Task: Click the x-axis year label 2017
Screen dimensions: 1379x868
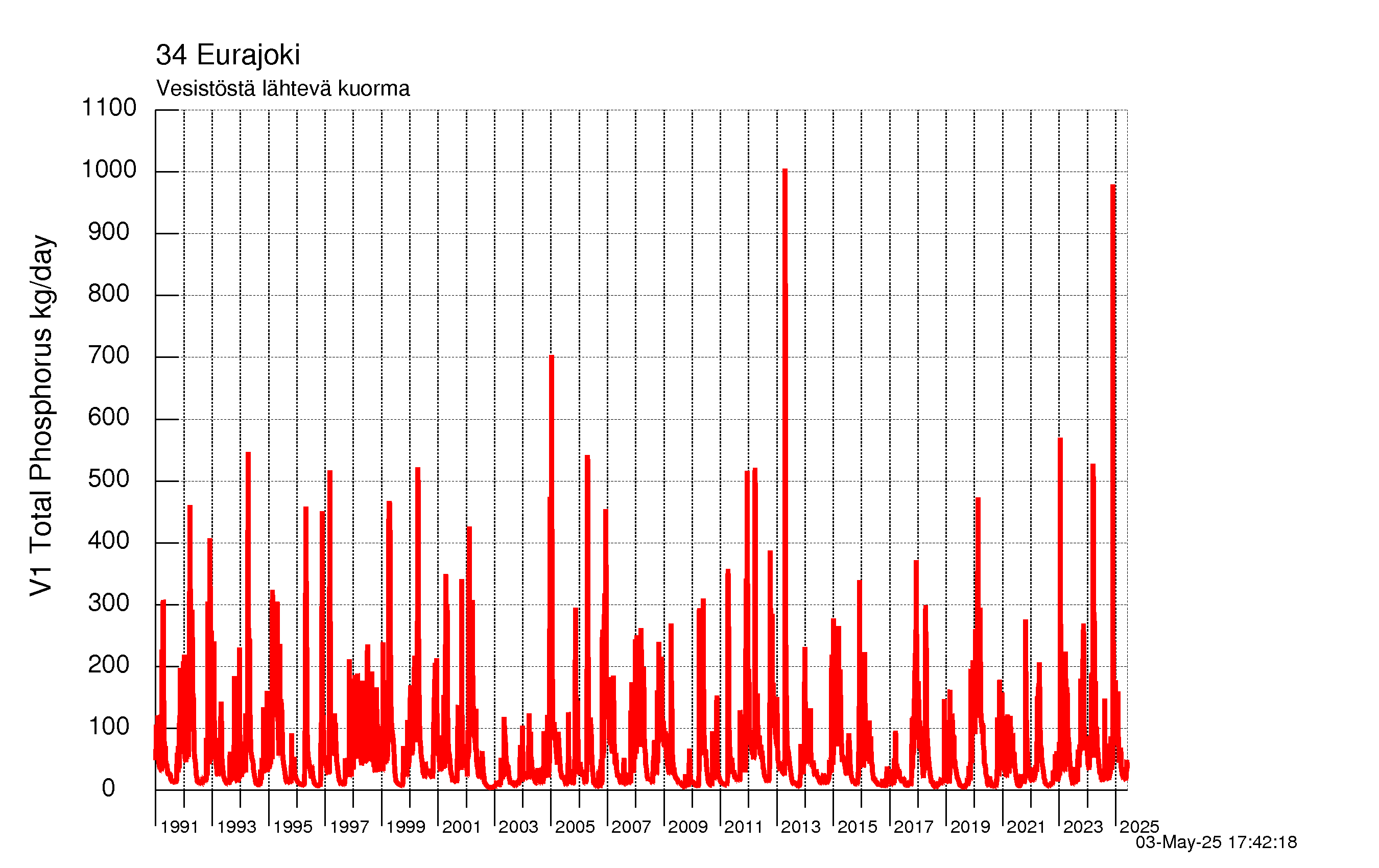Action: point(913,827)
